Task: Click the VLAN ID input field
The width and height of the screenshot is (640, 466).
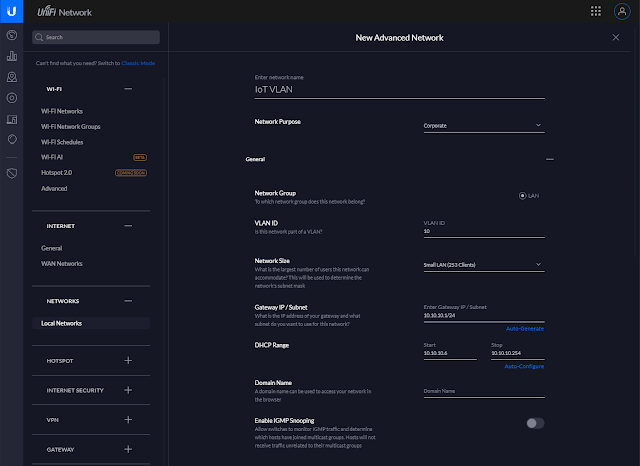Action: tap(484, 231)
